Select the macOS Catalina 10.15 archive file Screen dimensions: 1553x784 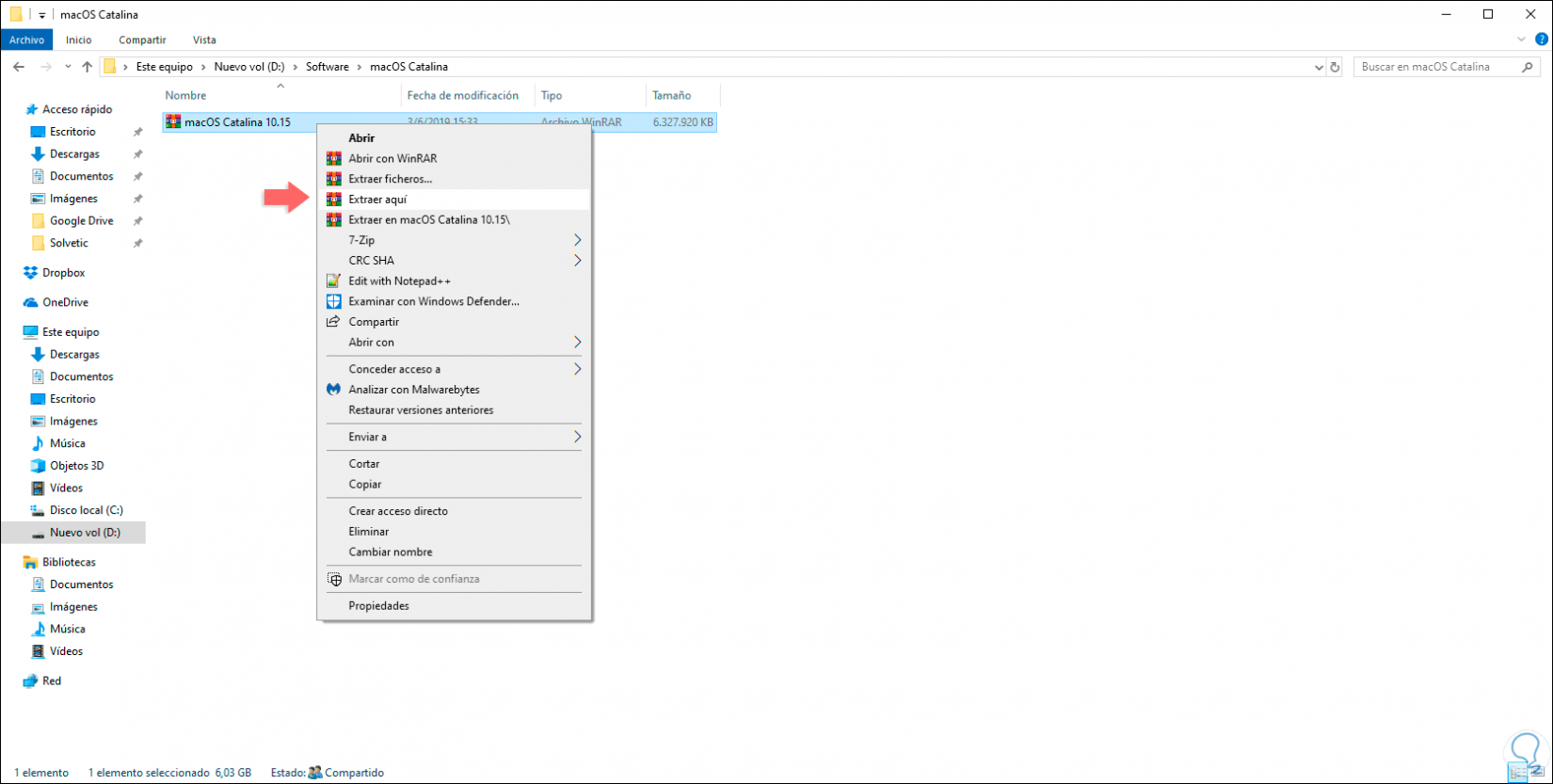[x=237, y=122]
